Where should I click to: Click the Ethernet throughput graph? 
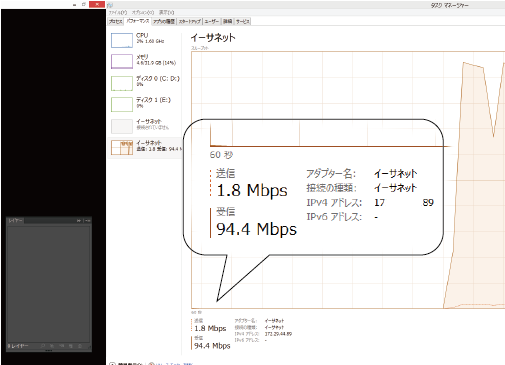point(348,180)
